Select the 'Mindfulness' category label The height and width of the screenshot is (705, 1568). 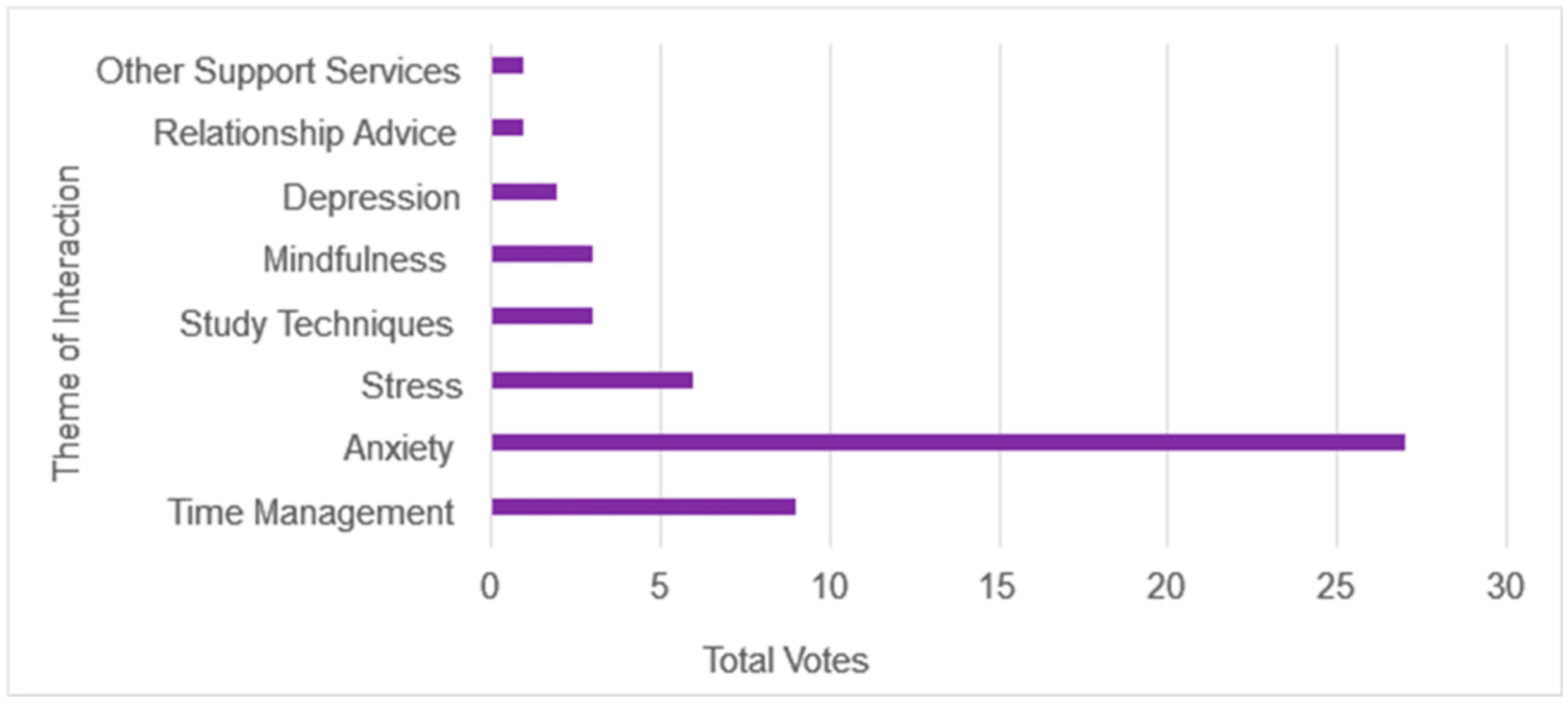point(354,260)
